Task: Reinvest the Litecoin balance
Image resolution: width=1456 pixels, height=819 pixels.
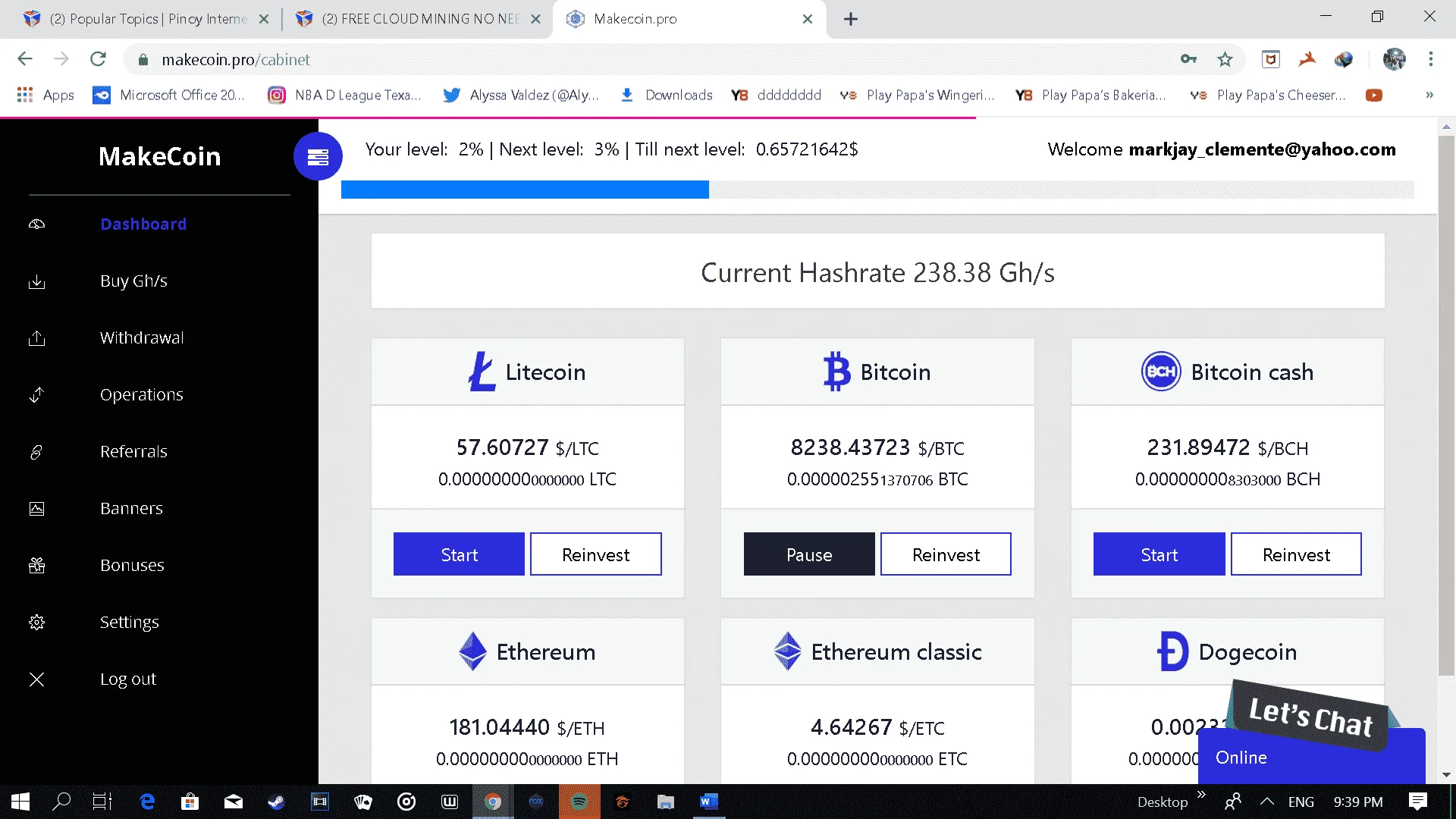Action: coord(596,554)
